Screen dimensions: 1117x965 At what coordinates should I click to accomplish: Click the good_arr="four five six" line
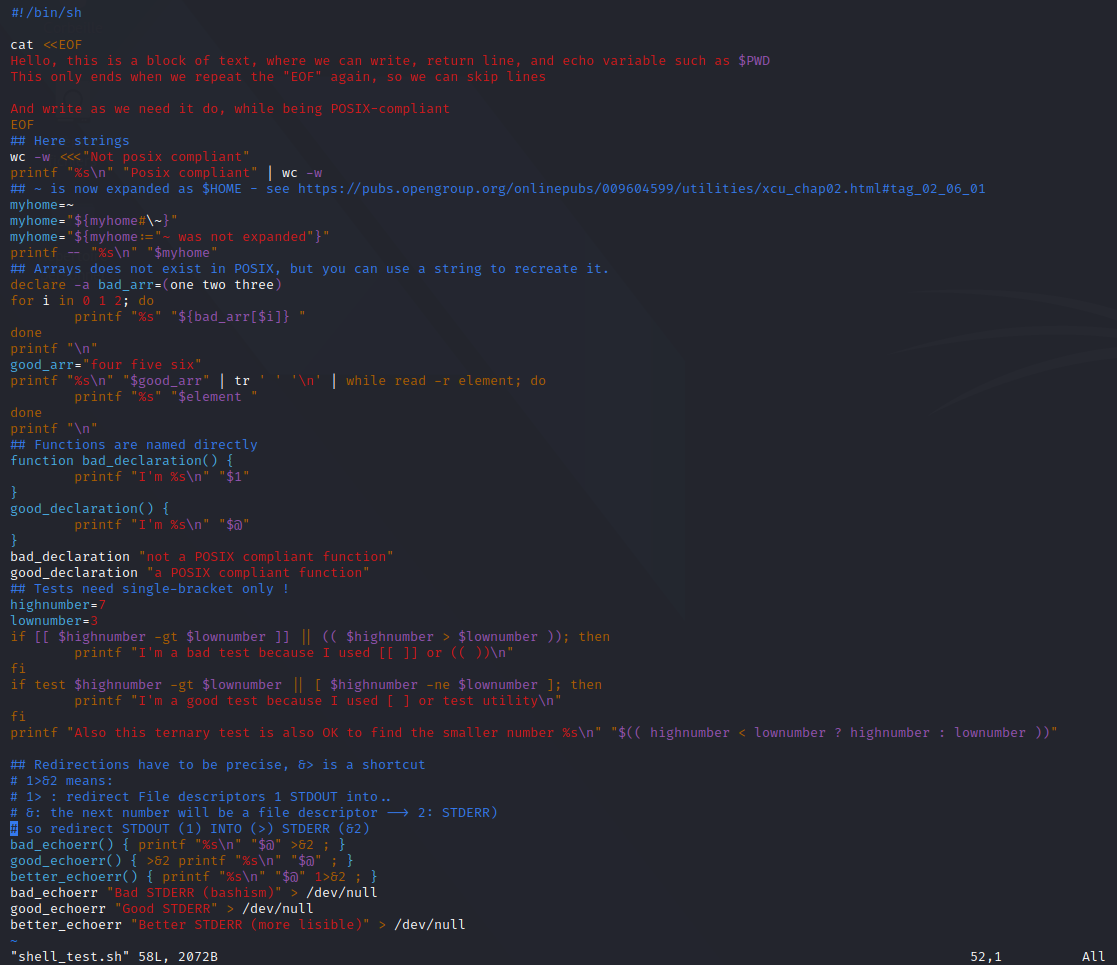click(105, 365)
